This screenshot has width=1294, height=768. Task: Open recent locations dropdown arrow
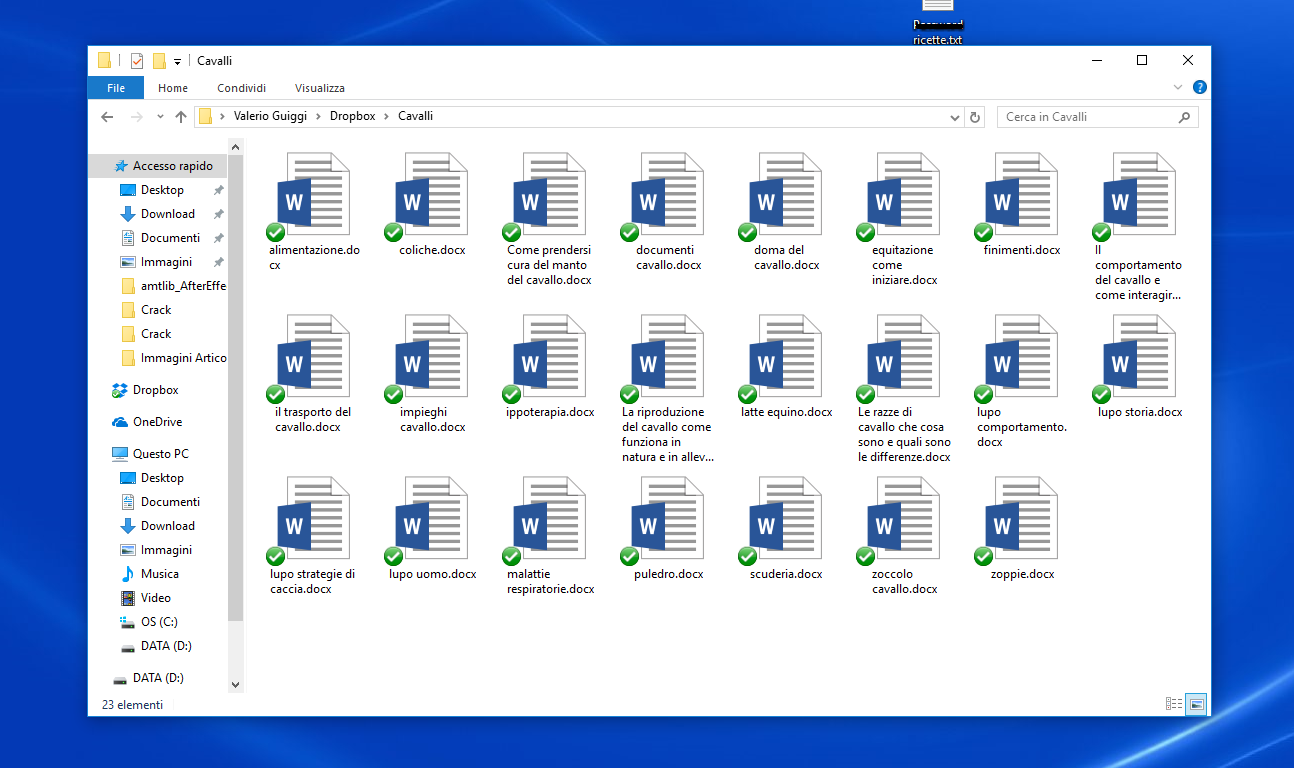tap(160, 117)
